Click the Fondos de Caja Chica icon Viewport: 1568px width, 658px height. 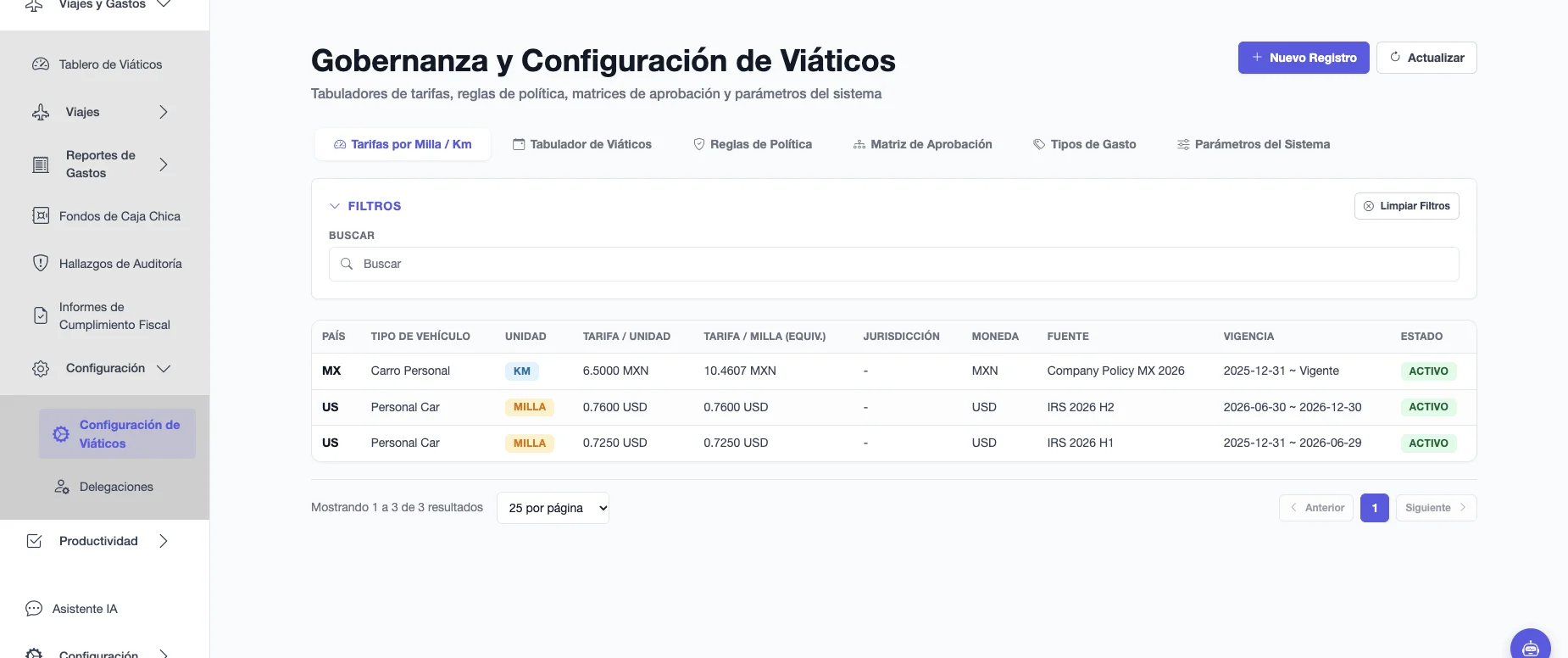[x=41, y=216]
